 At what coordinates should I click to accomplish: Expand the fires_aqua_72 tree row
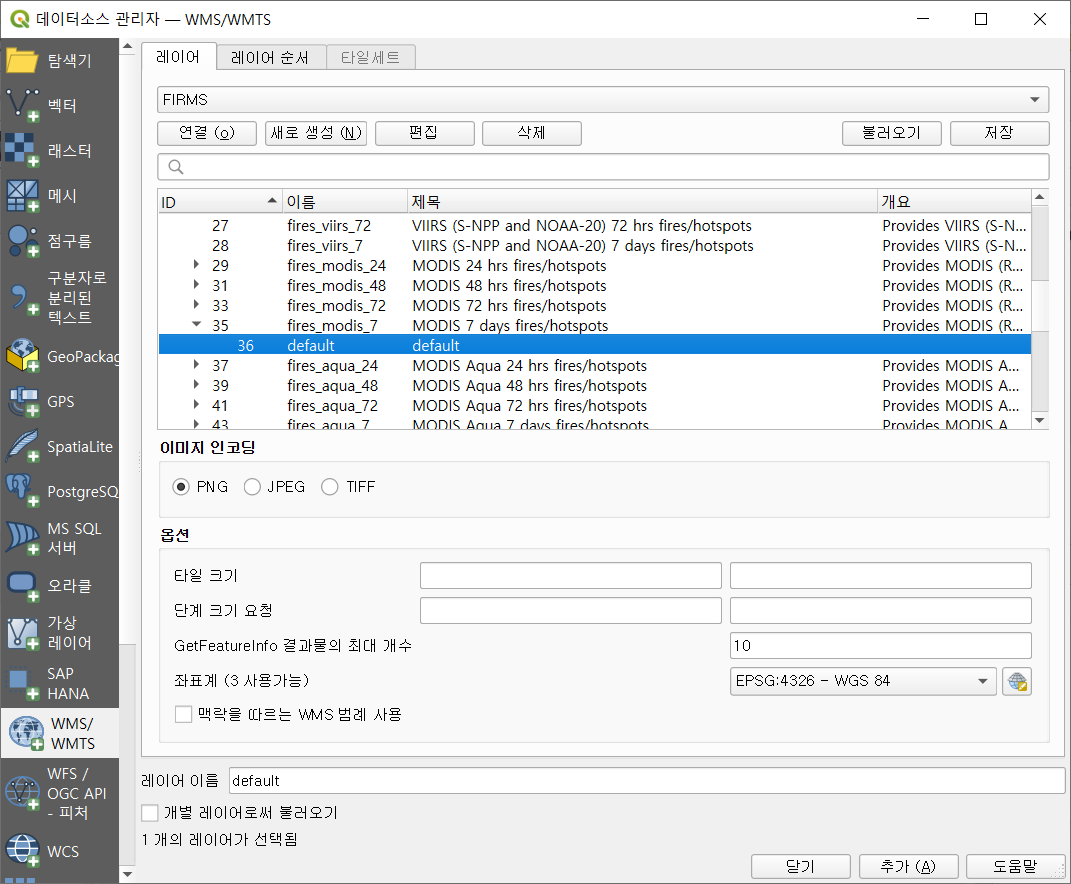coord(196,404)
